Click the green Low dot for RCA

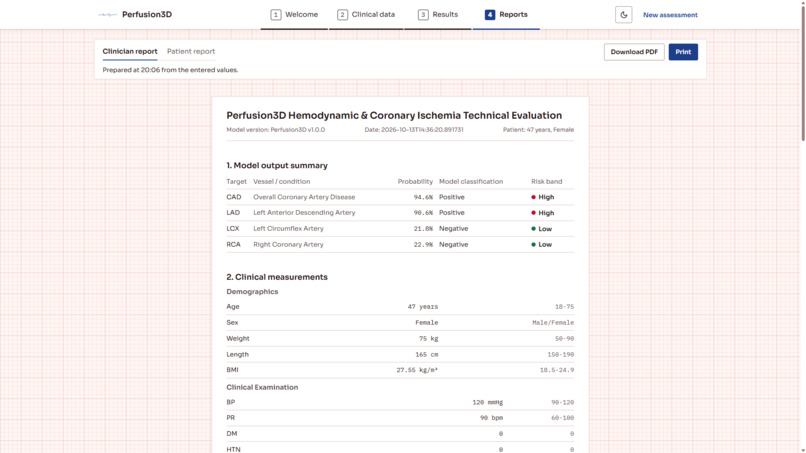pyautogui.click(x=534, y=245)
